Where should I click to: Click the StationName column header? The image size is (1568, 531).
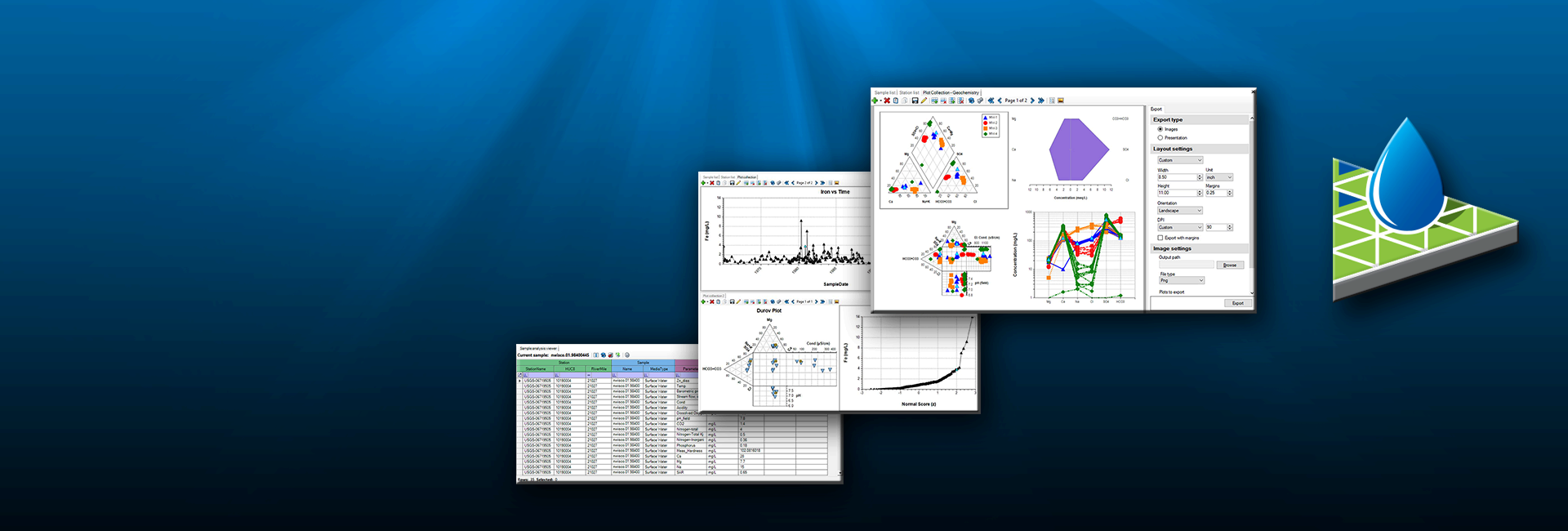[x=536, y=368]
